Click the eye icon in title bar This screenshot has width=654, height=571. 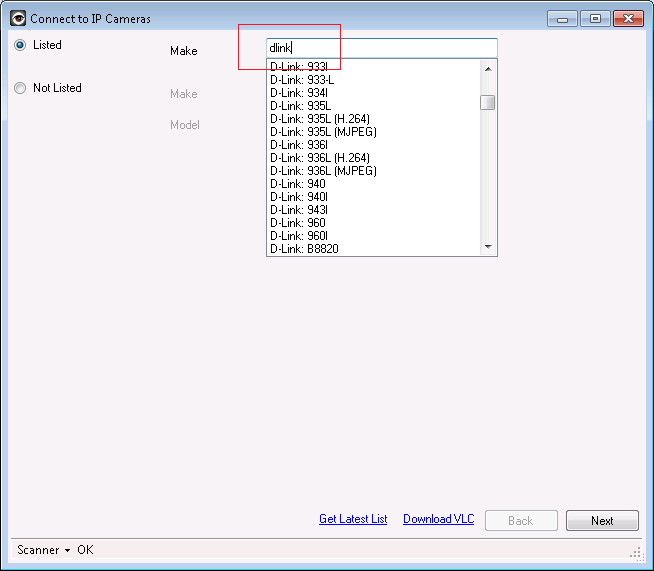click(17, 18)
